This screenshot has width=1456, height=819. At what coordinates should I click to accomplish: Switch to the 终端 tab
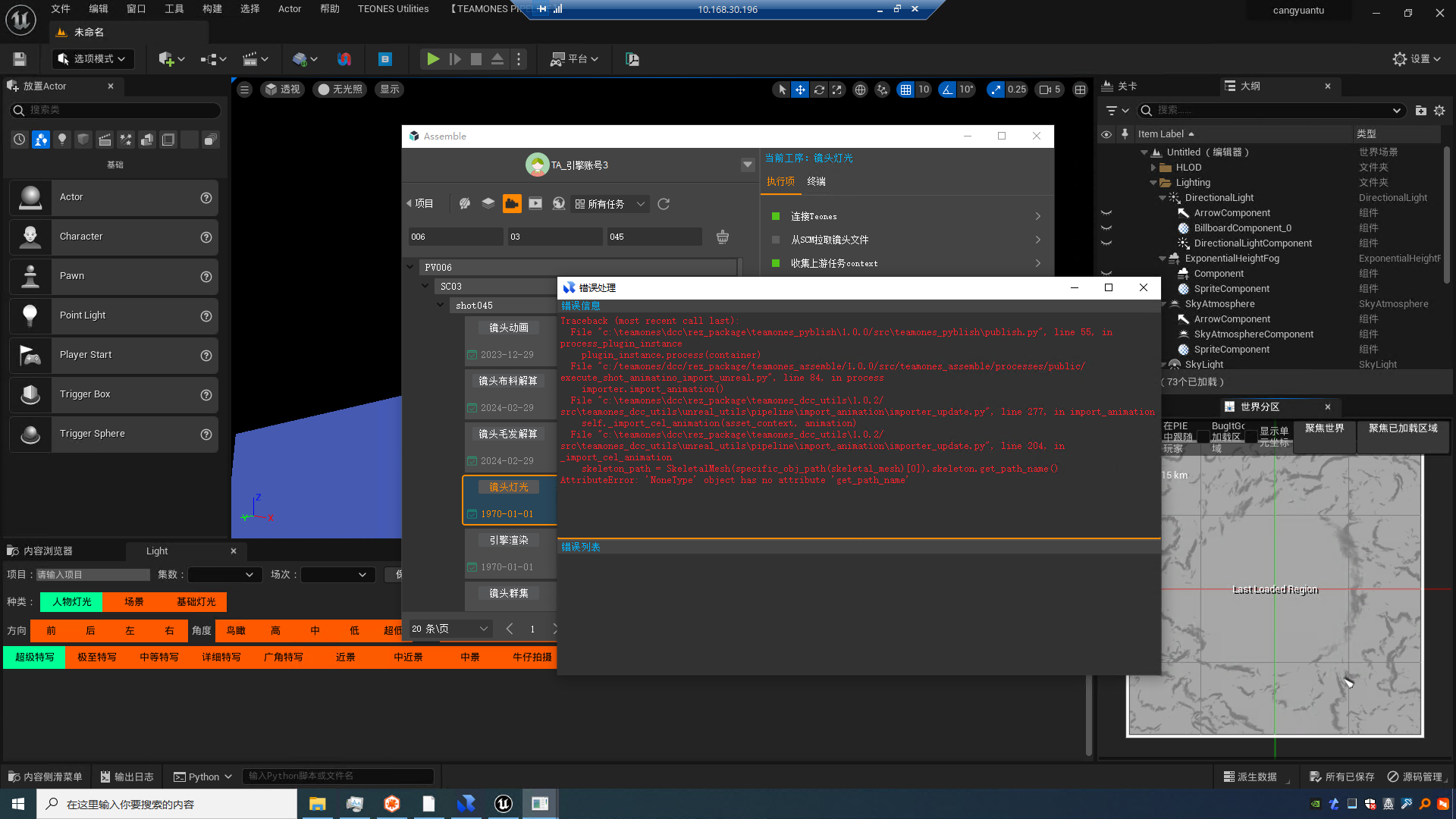pos(816,181)
